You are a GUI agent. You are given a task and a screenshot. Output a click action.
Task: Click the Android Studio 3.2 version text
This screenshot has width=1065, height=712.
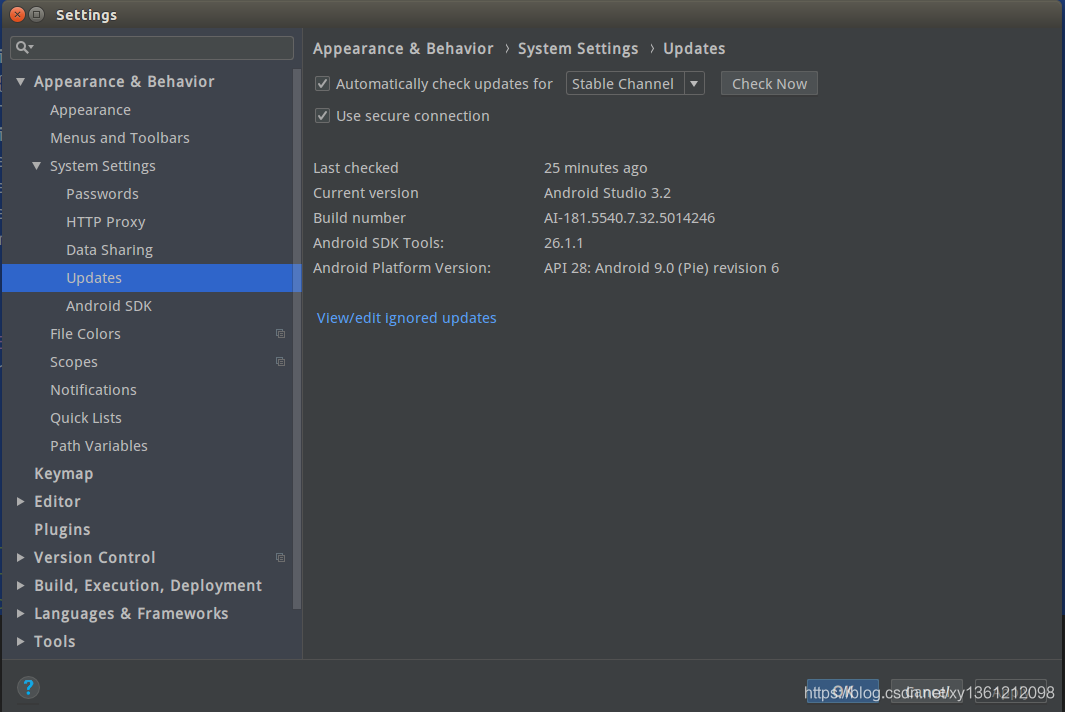(607, 193)
